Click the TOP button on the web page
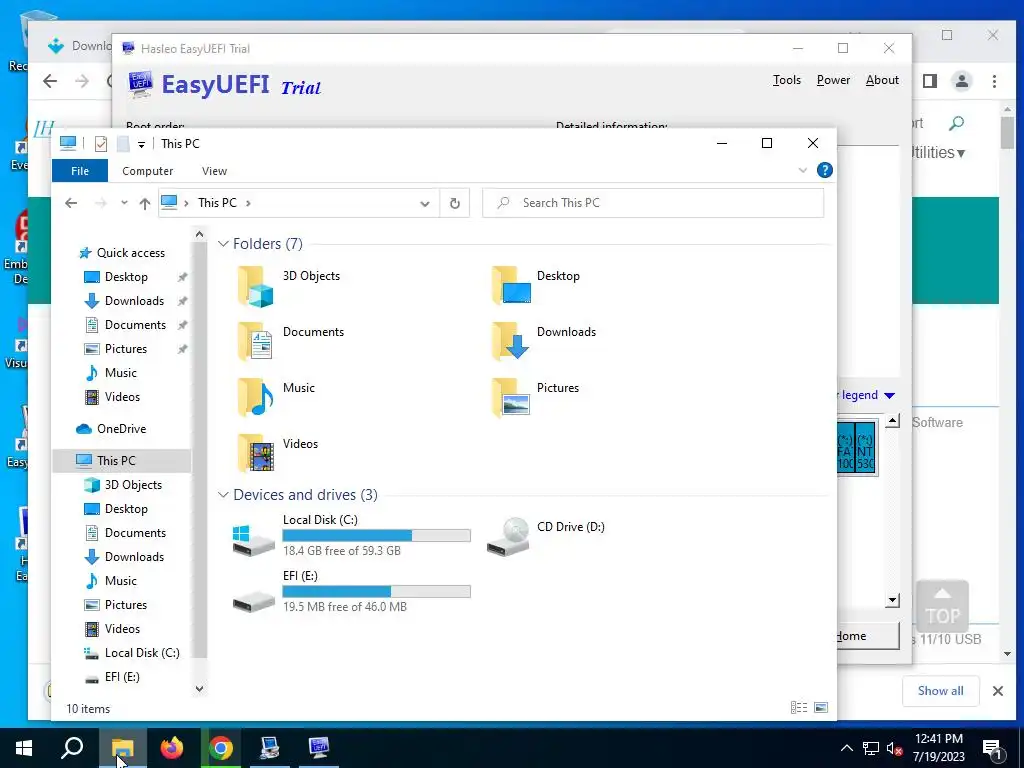 (x=942, y=605)
